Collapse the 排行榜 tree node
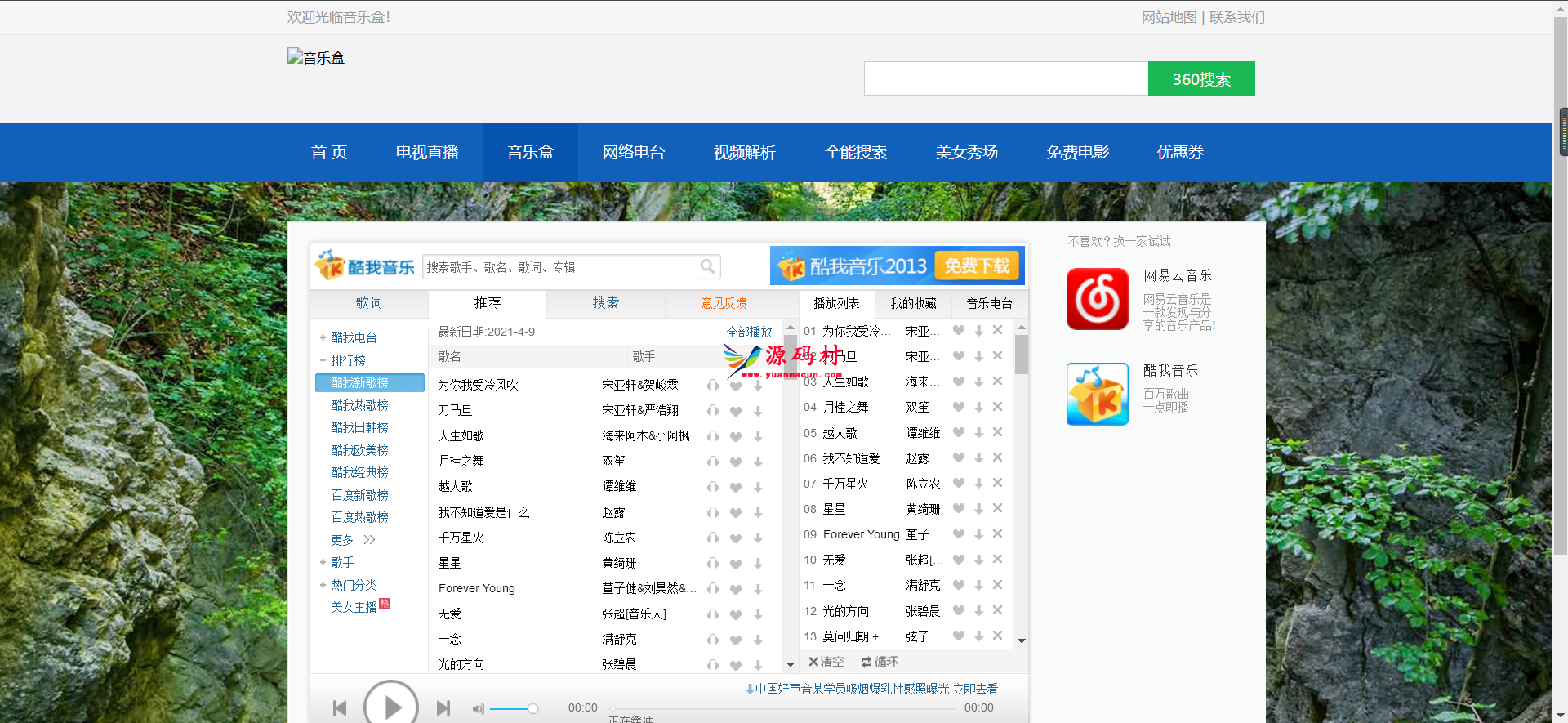Viewport: 1568px width, 723px height. click(323, 360)
